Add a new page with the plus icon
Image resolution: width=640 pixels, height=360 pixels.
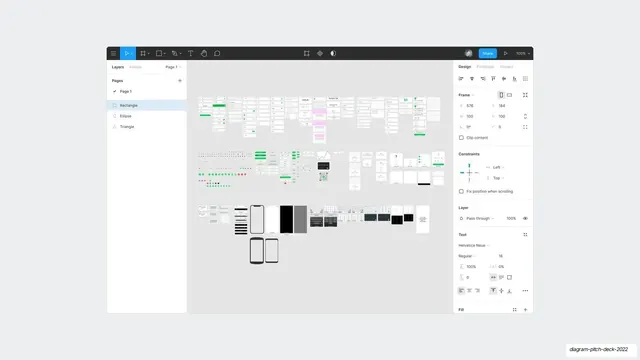[180, 81]
